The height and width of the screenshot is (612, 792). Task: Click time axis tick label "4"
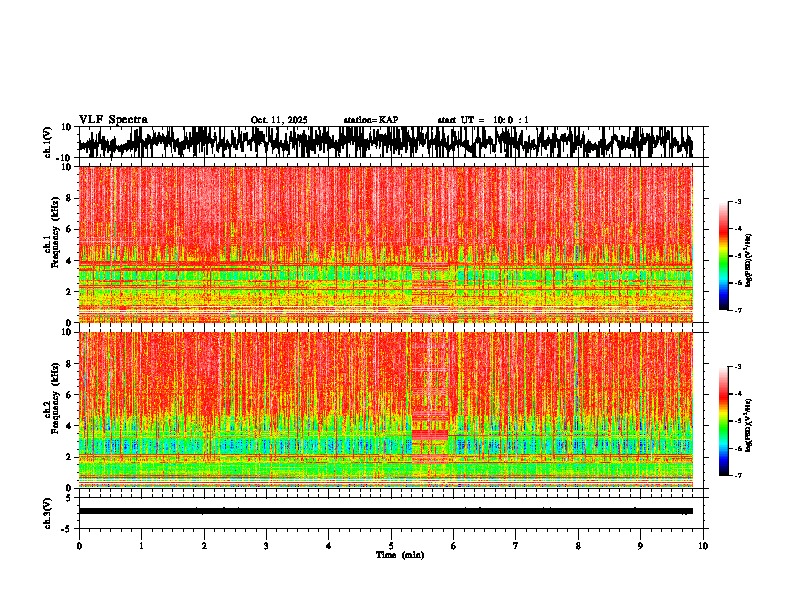[329, 546]
